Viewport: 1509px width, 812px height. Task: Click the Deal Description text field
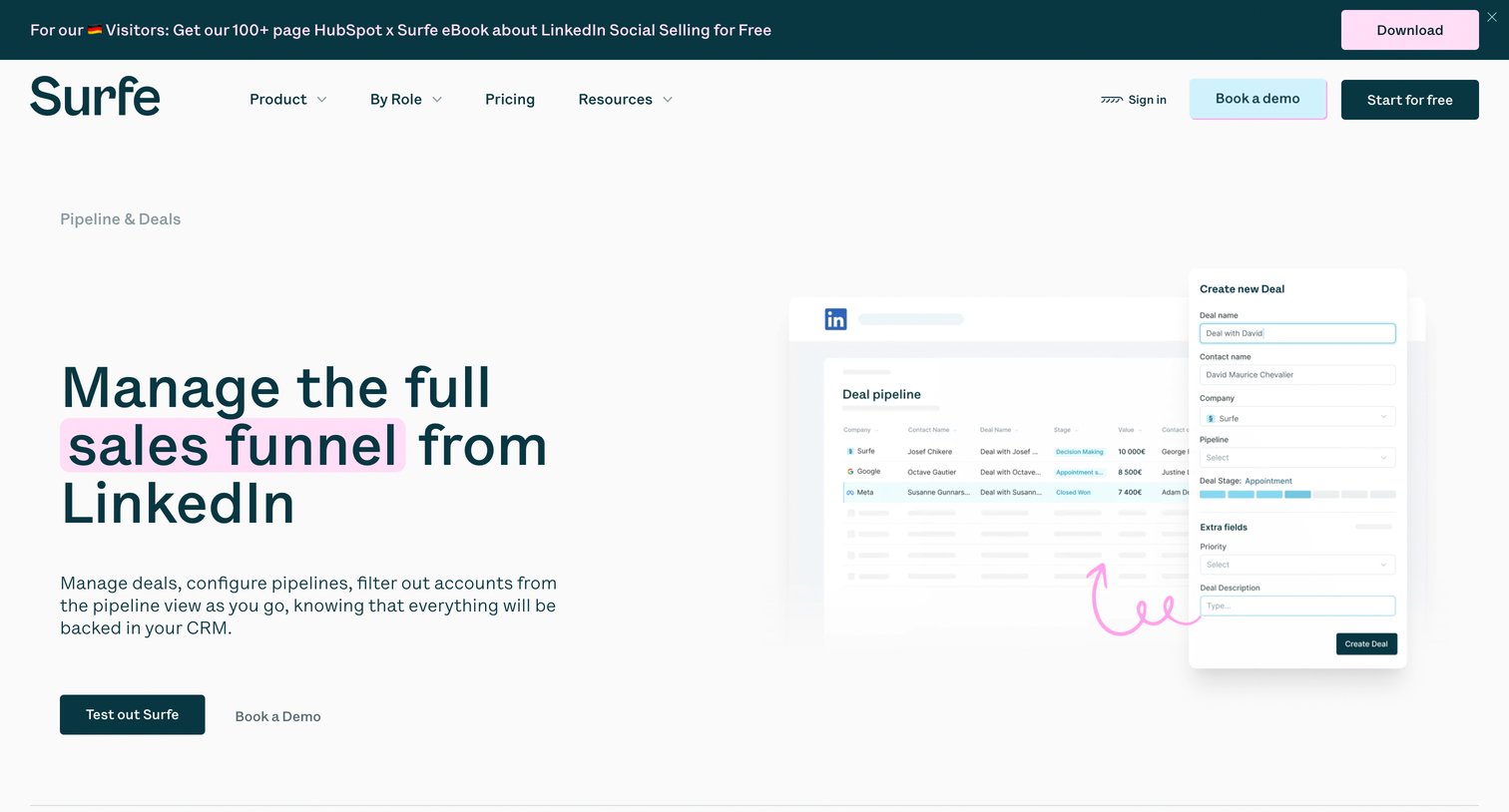coord(1297,606)
